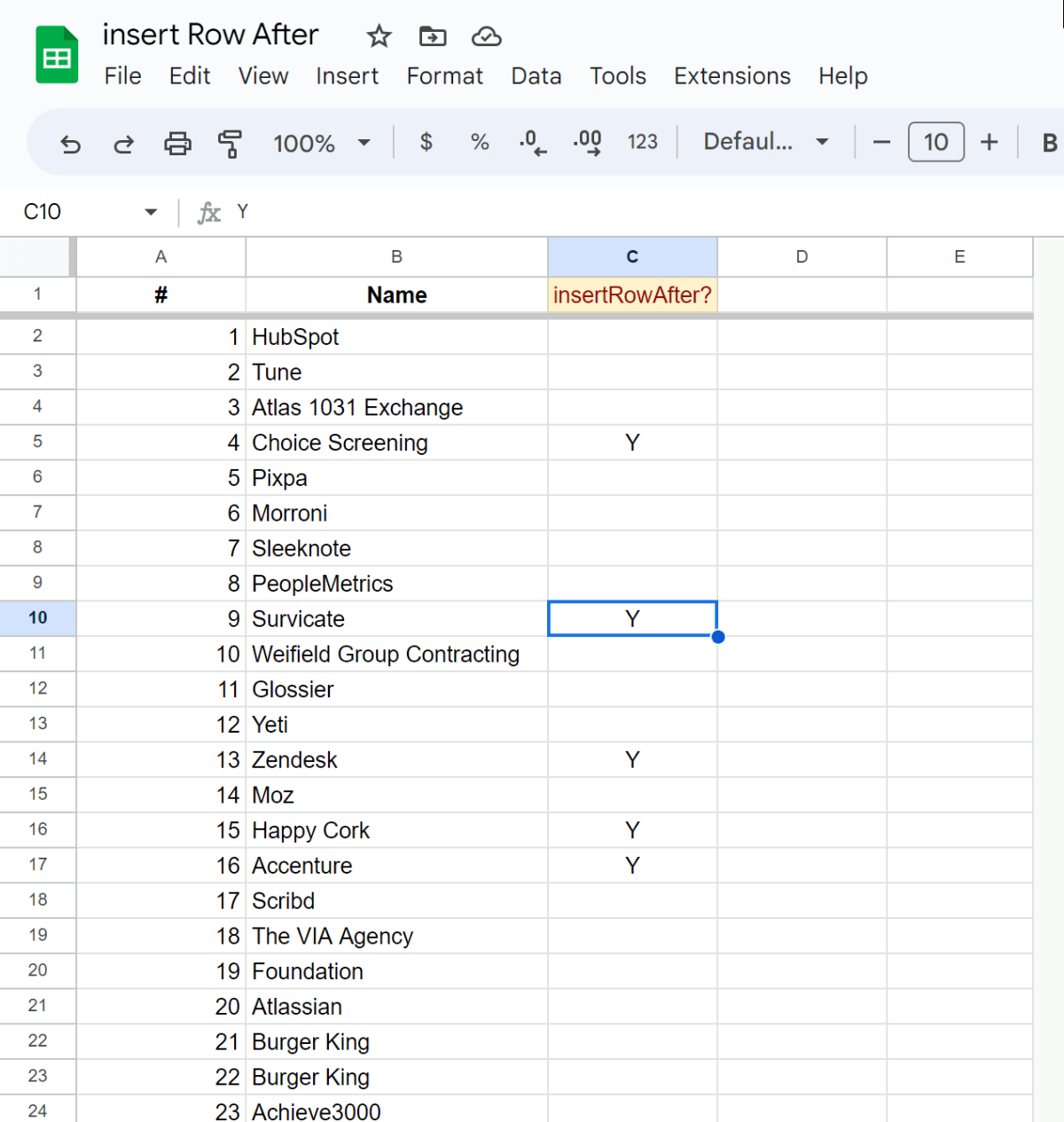The image size is (1064, 1122).
Task: Click the PeopleMetrics cell
Action: click(396, 584)
